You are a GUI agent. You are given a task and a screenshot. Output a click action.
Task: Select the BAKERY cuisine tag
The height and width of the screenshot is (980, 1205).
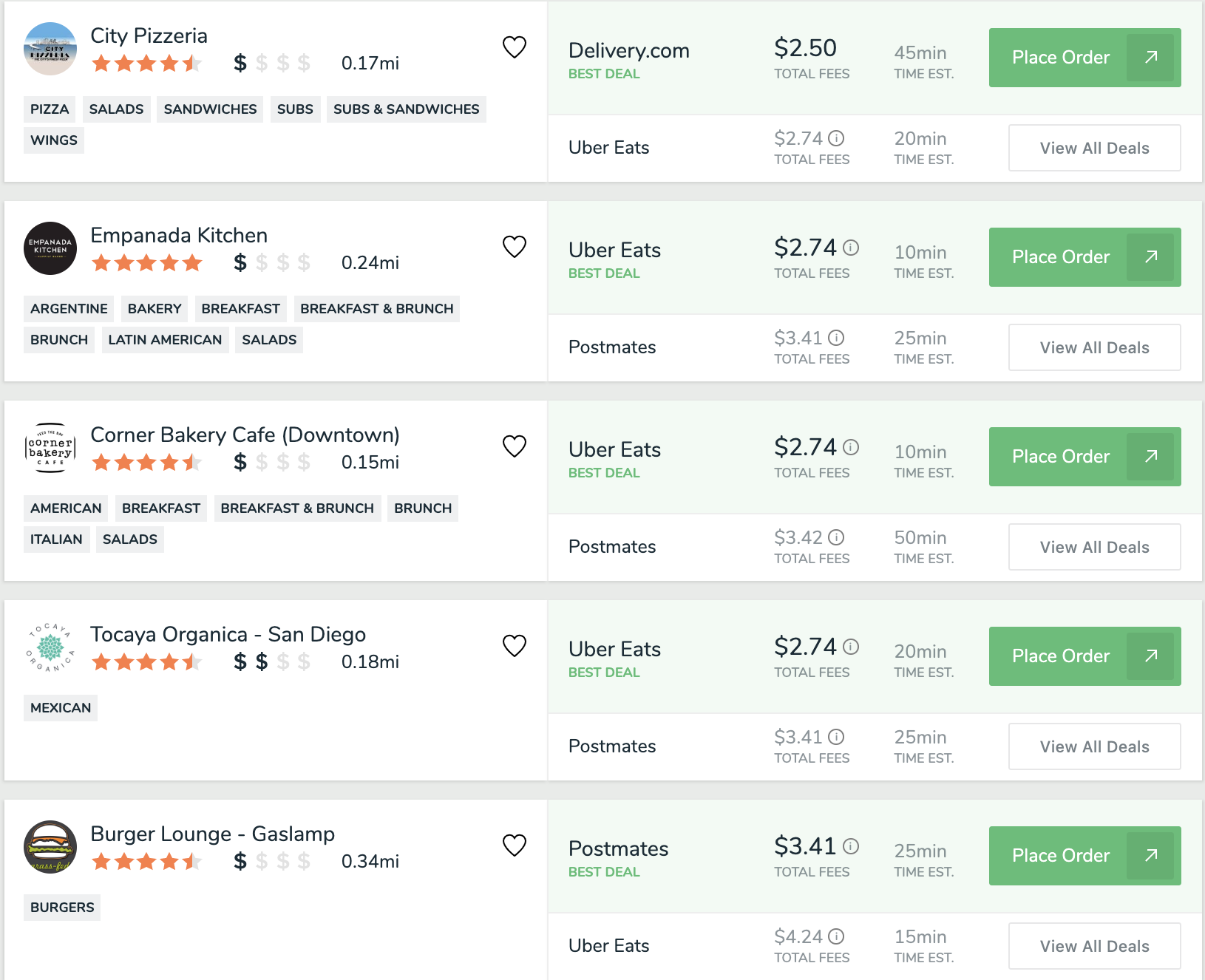point(155,309)
